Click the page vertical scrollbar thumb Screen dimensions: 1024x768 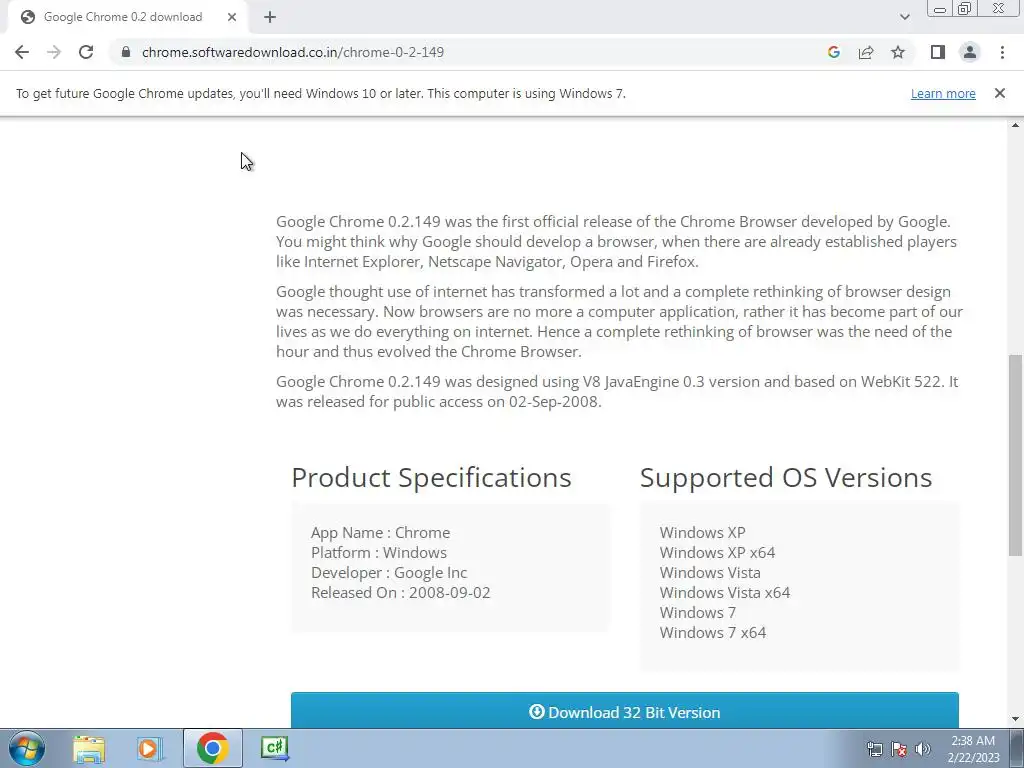pos(1015,455)
